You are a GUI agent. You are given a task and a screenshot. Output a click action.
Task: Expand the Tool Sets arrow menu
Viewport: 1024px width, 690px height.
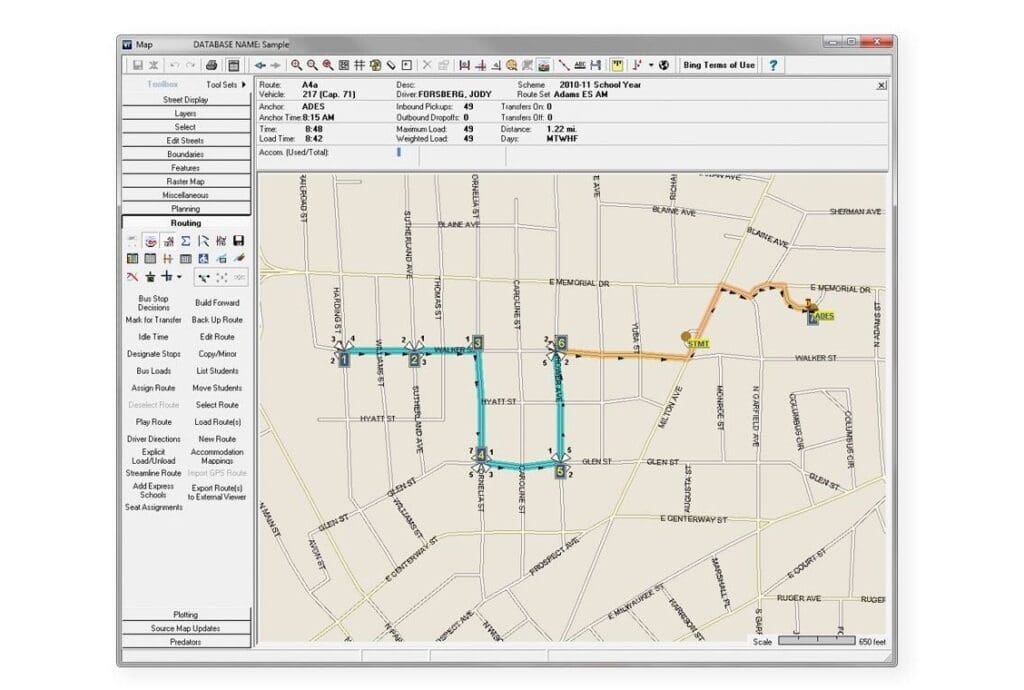click(x=243, y=85)
